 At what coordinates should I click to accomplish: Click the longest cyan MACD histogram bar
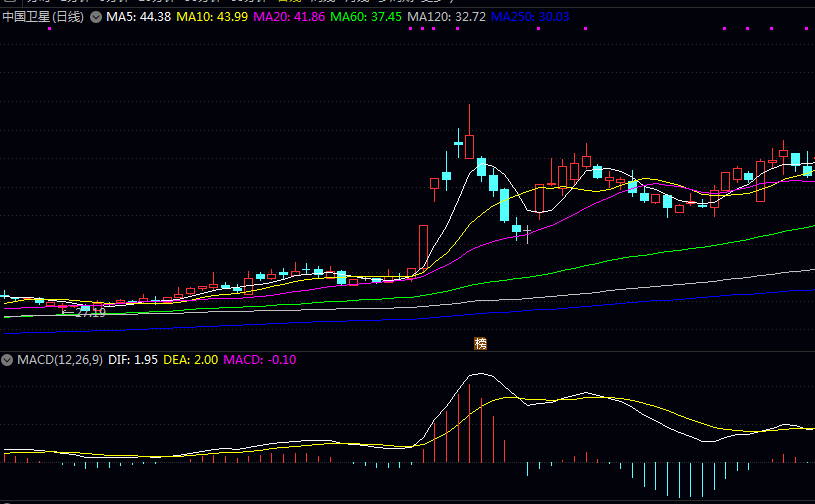point(680,480)
